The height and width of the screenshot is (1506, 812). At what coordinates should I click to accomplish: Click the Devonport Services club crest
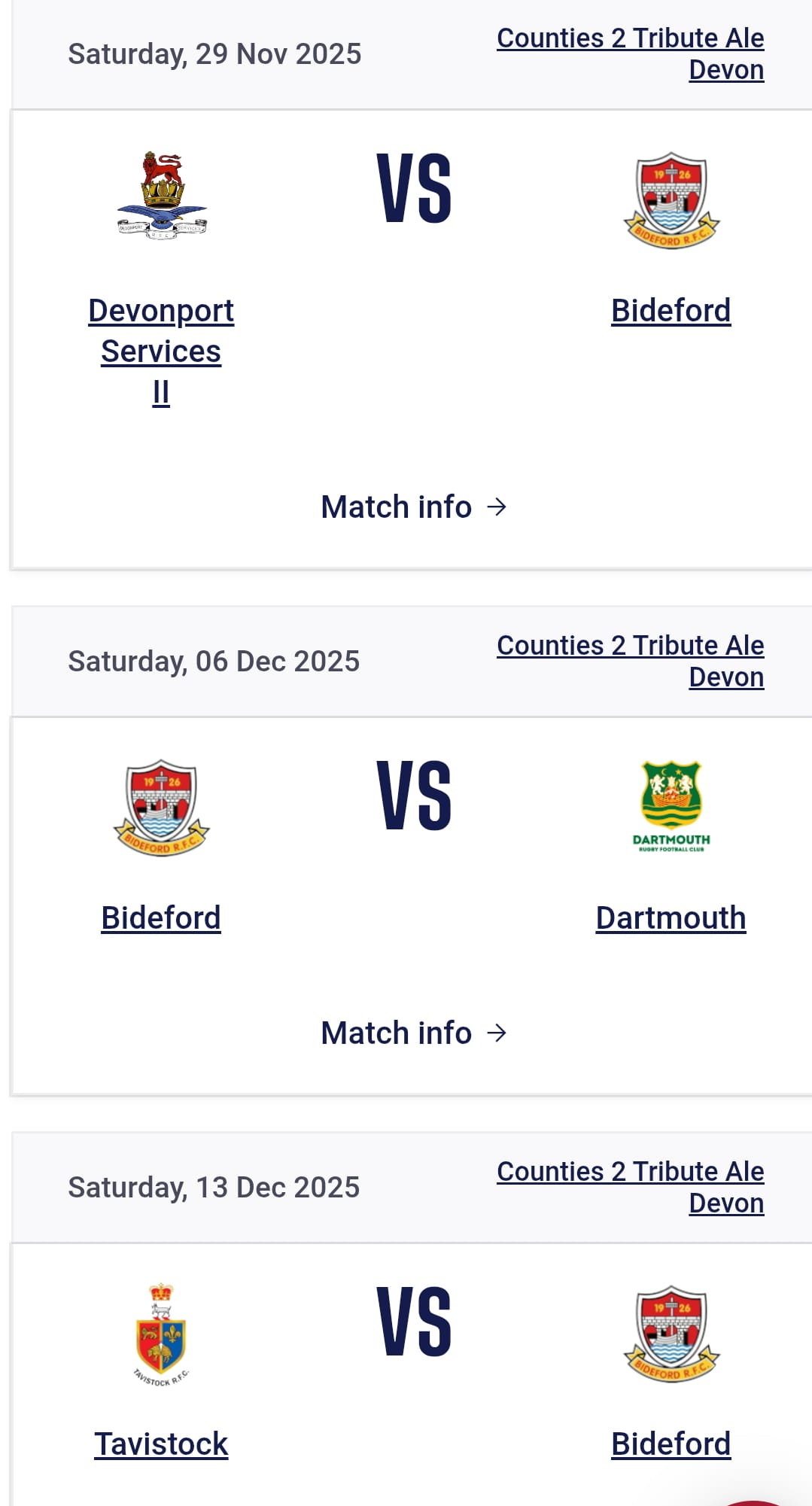click(x=161, y=196)
